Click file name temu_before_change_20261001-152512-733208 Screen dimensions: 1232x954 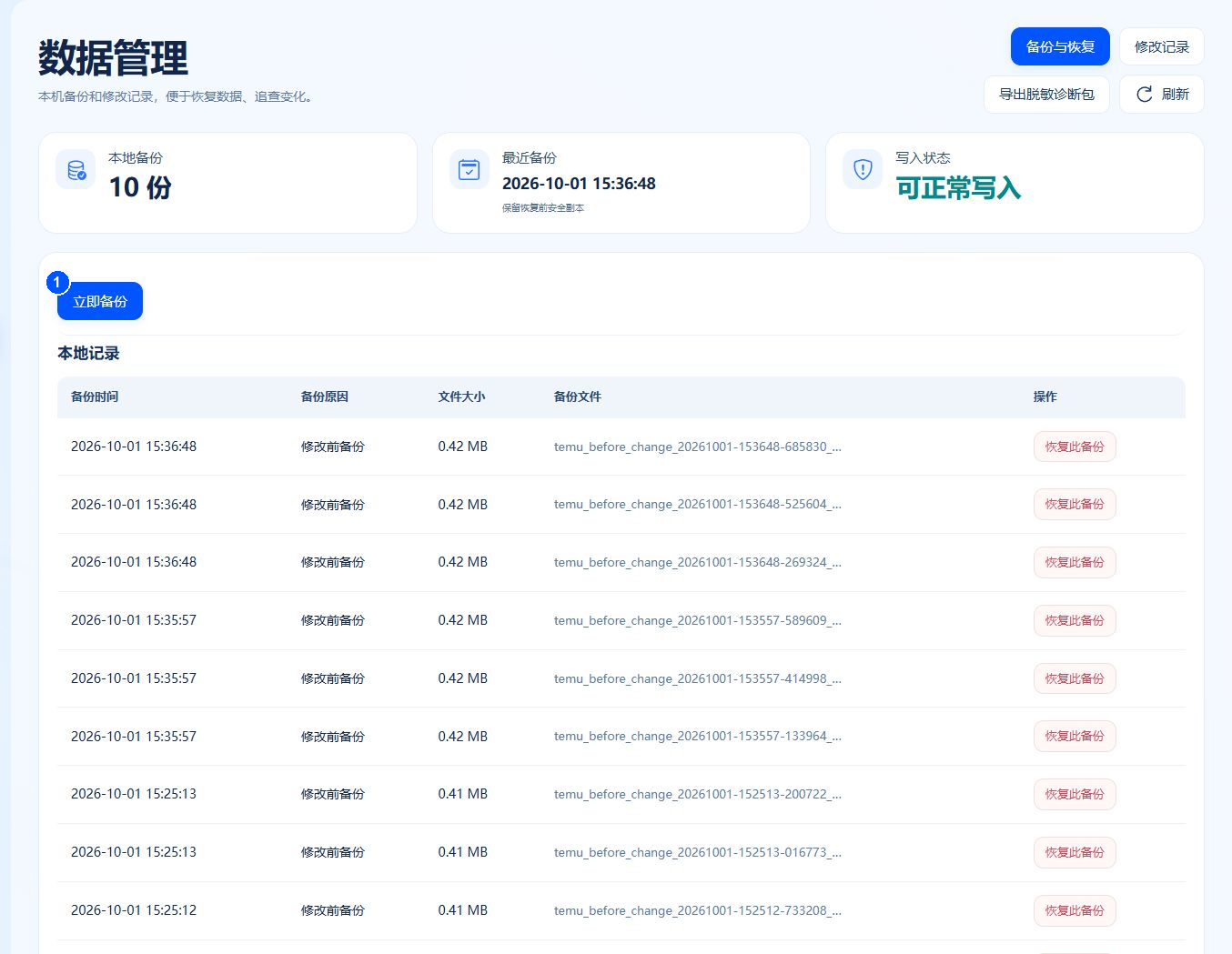698,910
